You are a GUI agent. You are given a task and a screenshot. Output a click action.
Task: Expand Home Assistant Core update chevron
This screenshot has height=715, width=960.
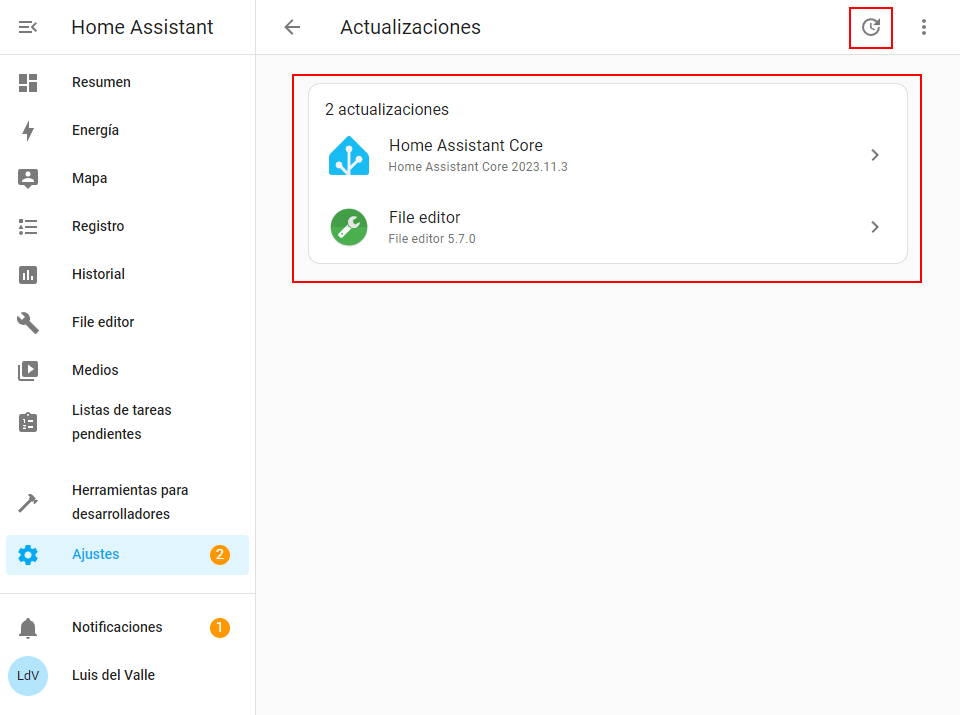tap(875, 155)
